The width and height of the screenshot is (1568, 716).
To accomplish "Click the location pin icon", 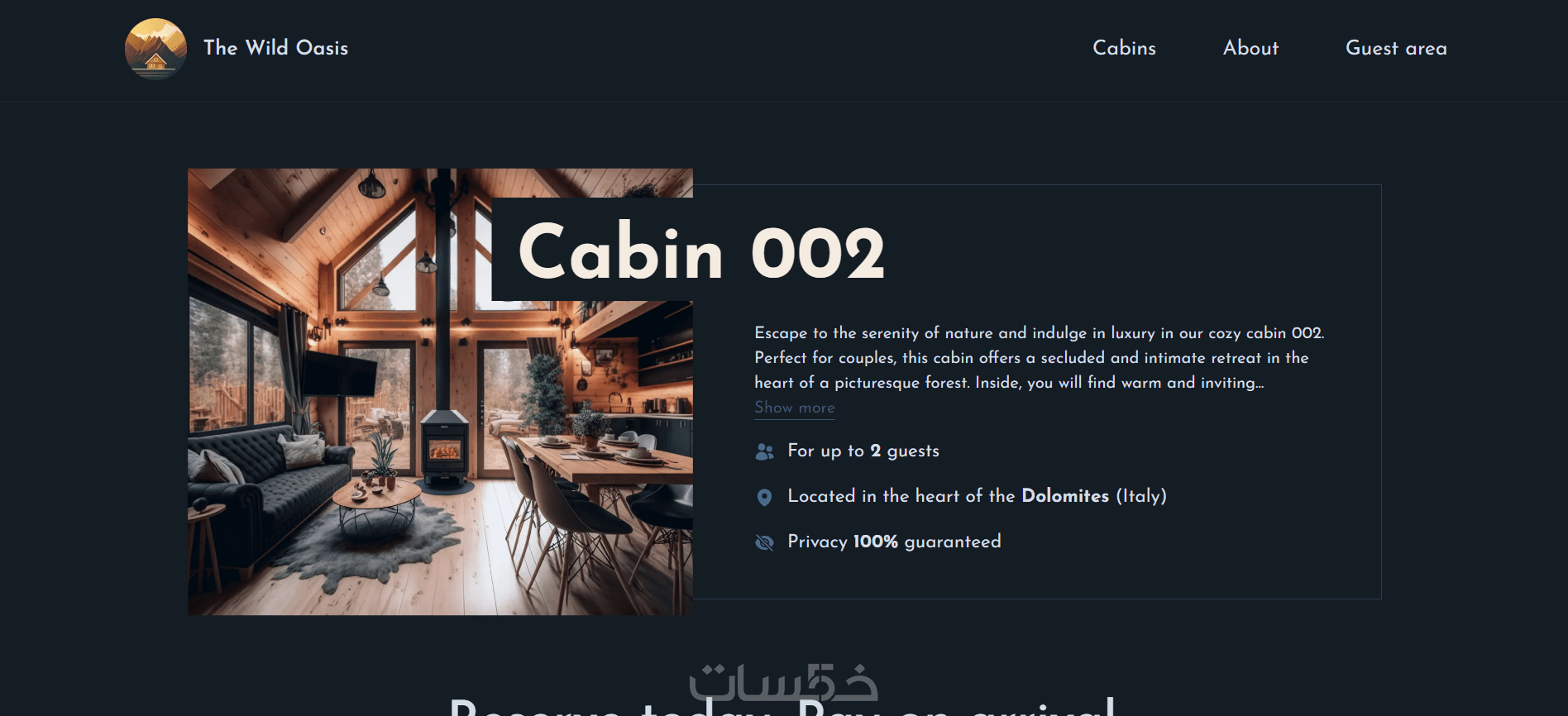I will [x=764, y=497].
